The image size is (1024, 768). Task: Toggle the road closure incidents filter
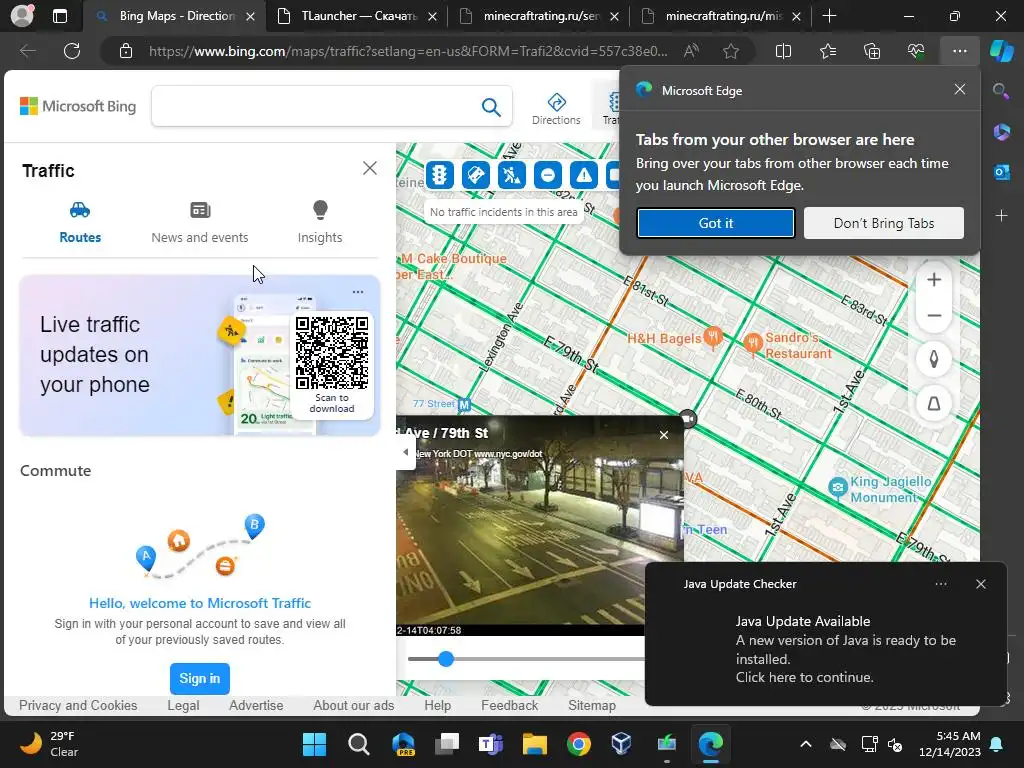pyautogui.click(x=547, y=175)
